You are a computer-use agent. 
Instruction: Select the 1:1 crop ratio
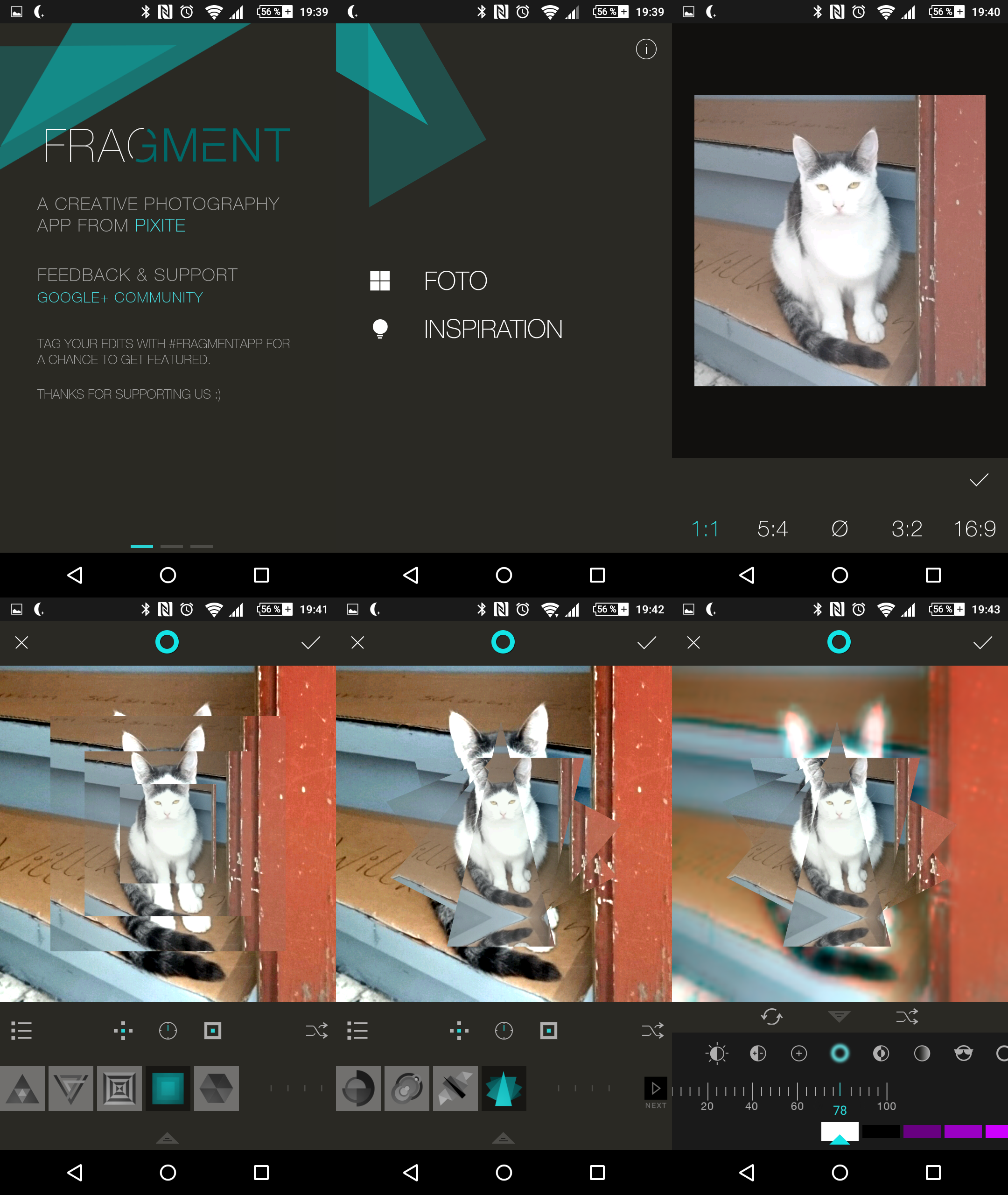[x=705, y=528]
